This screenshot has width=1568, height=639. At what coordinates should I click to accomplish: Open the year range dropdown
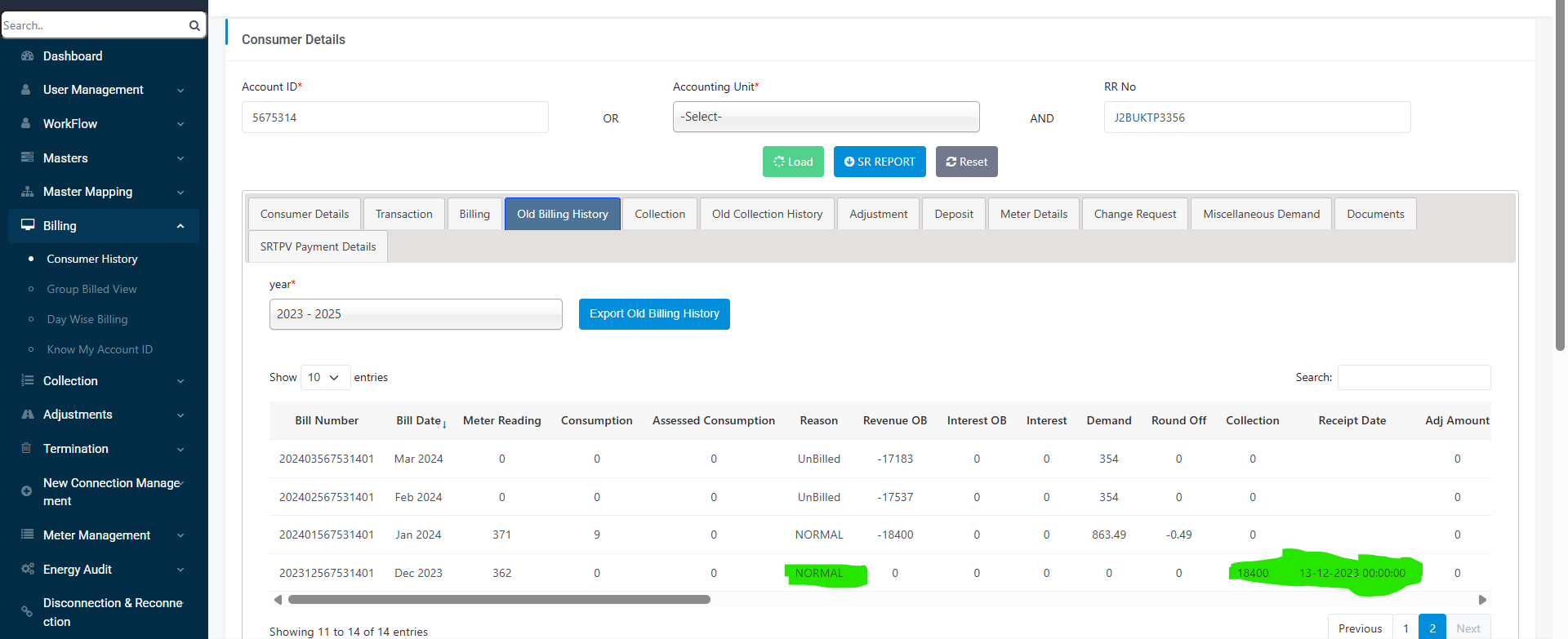pos(416,314)
